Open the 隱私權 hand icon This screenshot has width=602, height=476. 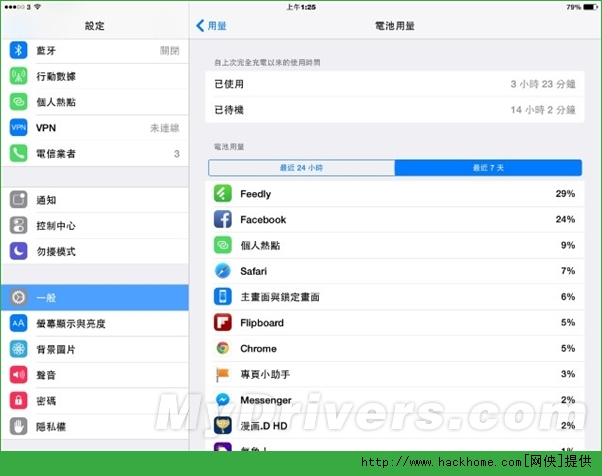click(18, 426)
